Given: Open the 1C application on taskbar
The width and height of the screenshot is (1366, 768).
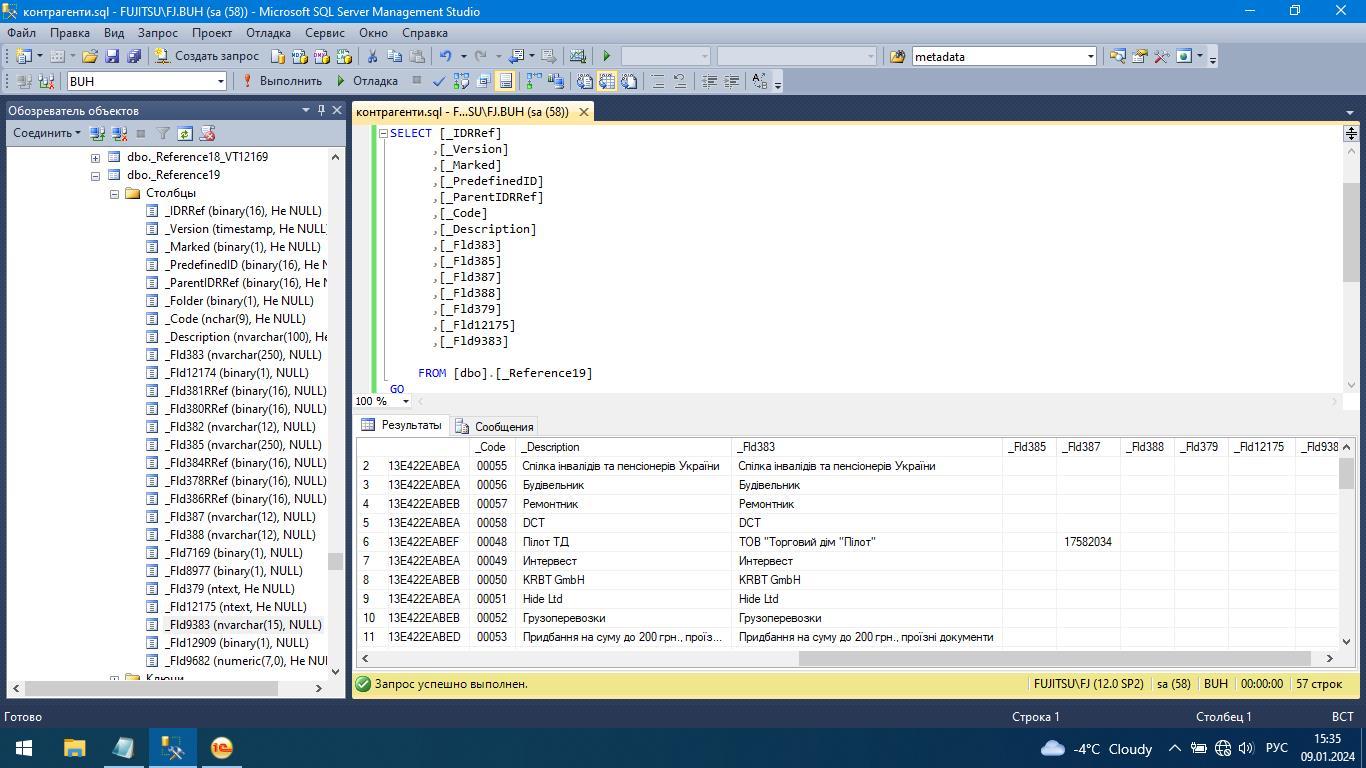Looking at the screenshot, I should 222,748.
